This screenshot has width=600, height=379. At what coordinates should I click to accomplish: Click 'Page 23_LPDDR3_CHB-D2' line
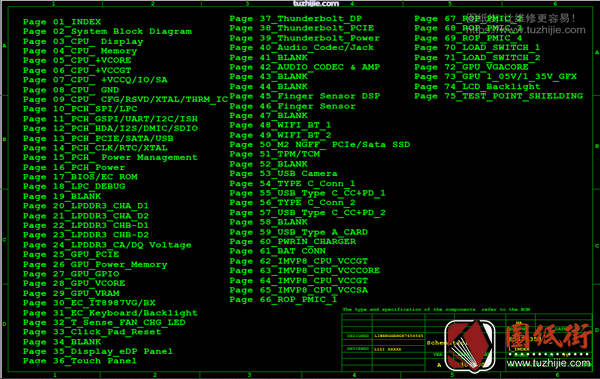point(86,235)
